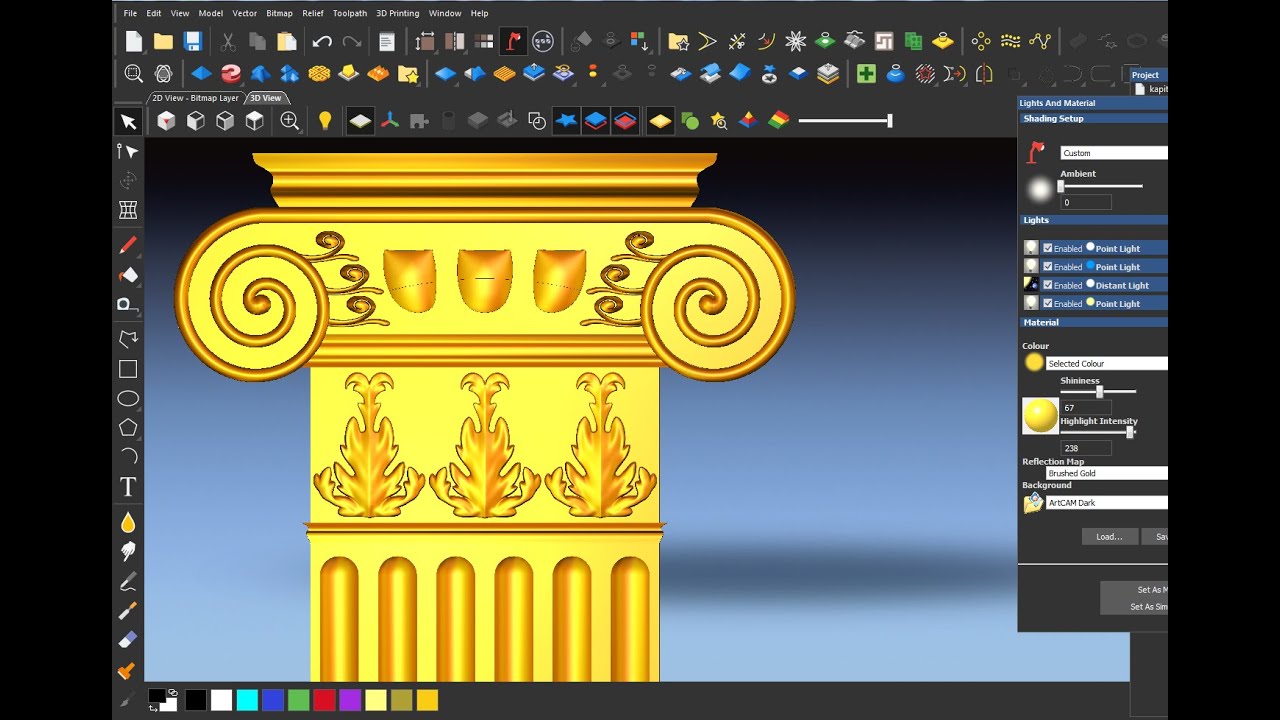Click the Shininess value field showing 67
Screen dimensions: 1280x720
point(1086,408)
